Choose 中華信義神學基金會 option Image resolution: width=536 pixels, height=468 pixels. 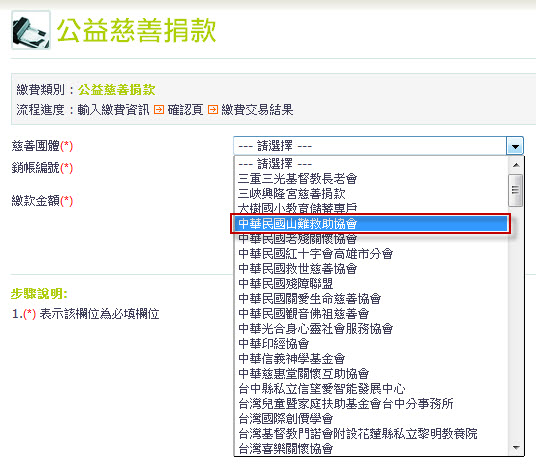371,359
